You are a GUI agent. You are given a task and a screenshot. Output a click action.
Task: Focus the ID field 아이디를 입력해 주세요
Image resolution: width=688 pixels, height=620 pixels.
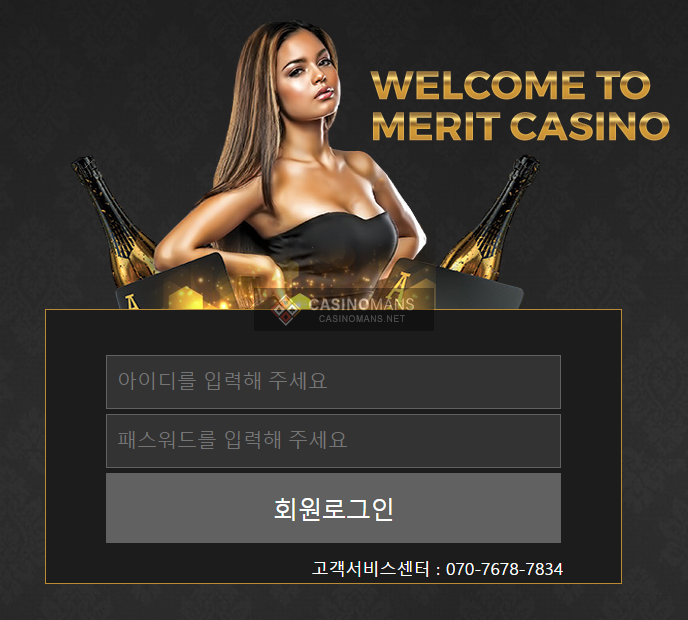(333, 382)
